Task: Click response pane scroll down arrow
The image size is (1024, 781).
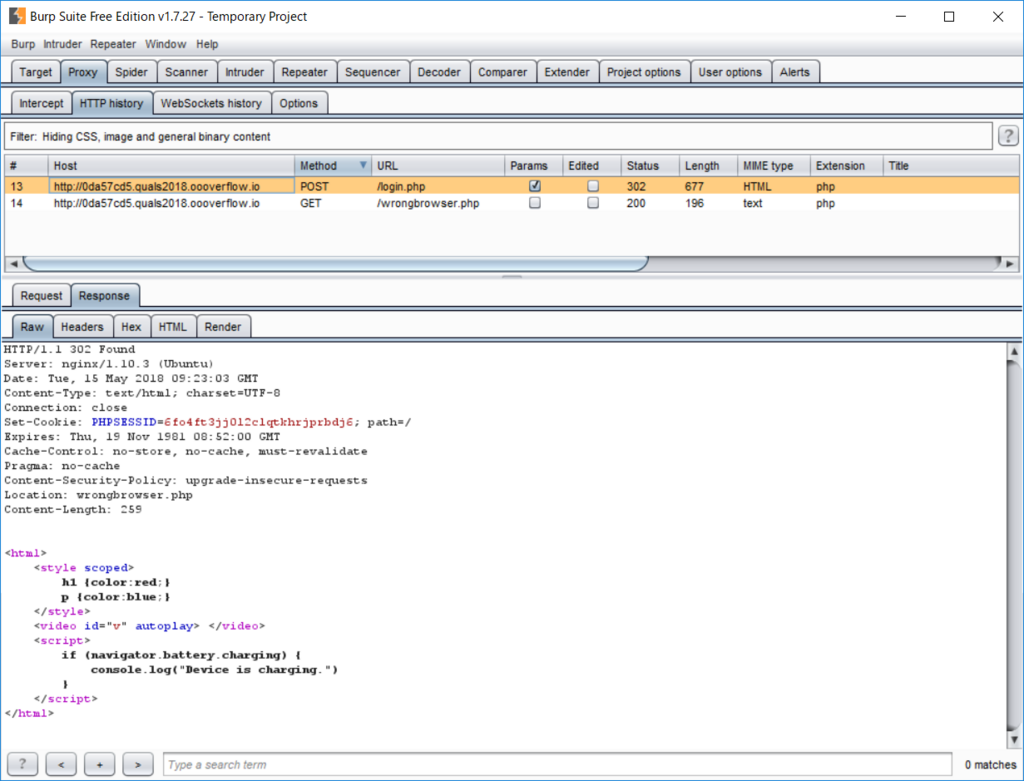Action: tap(1014, 740)
